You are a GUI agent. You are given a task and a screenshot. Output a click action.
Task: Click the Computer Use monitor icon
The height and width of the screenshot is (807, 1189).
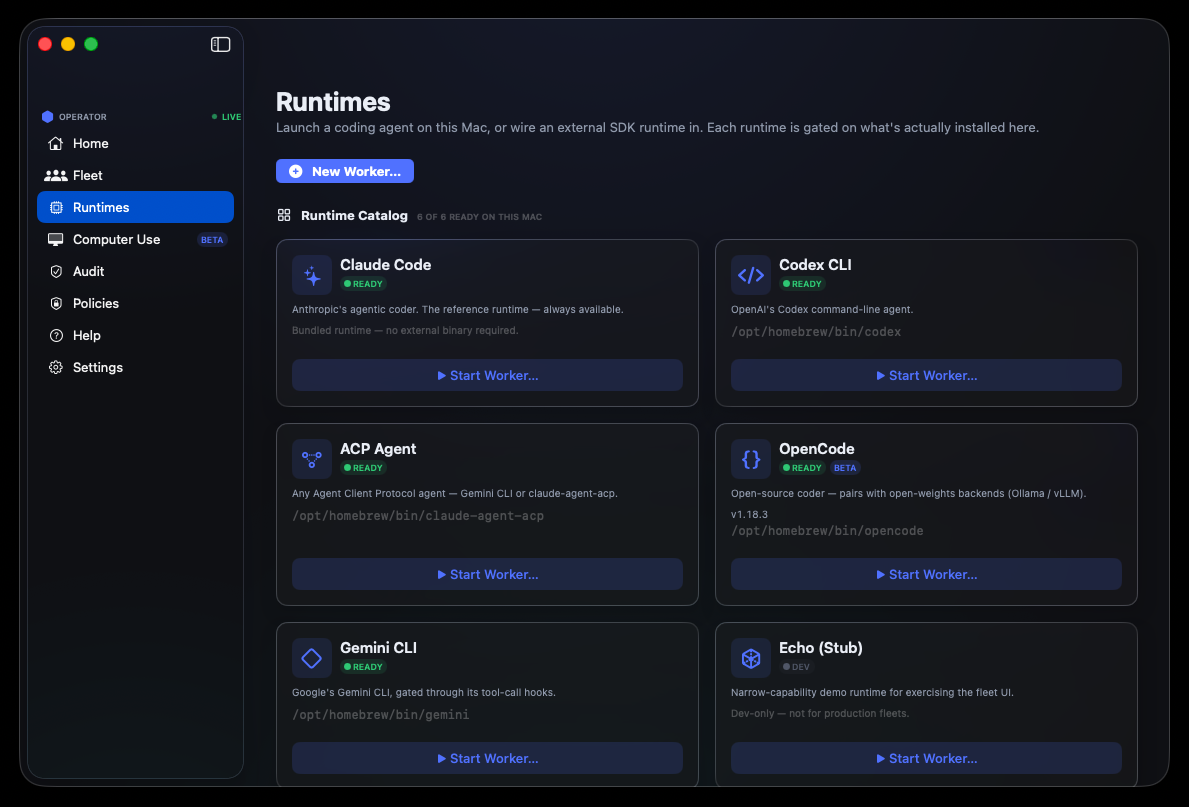point(55,240)
